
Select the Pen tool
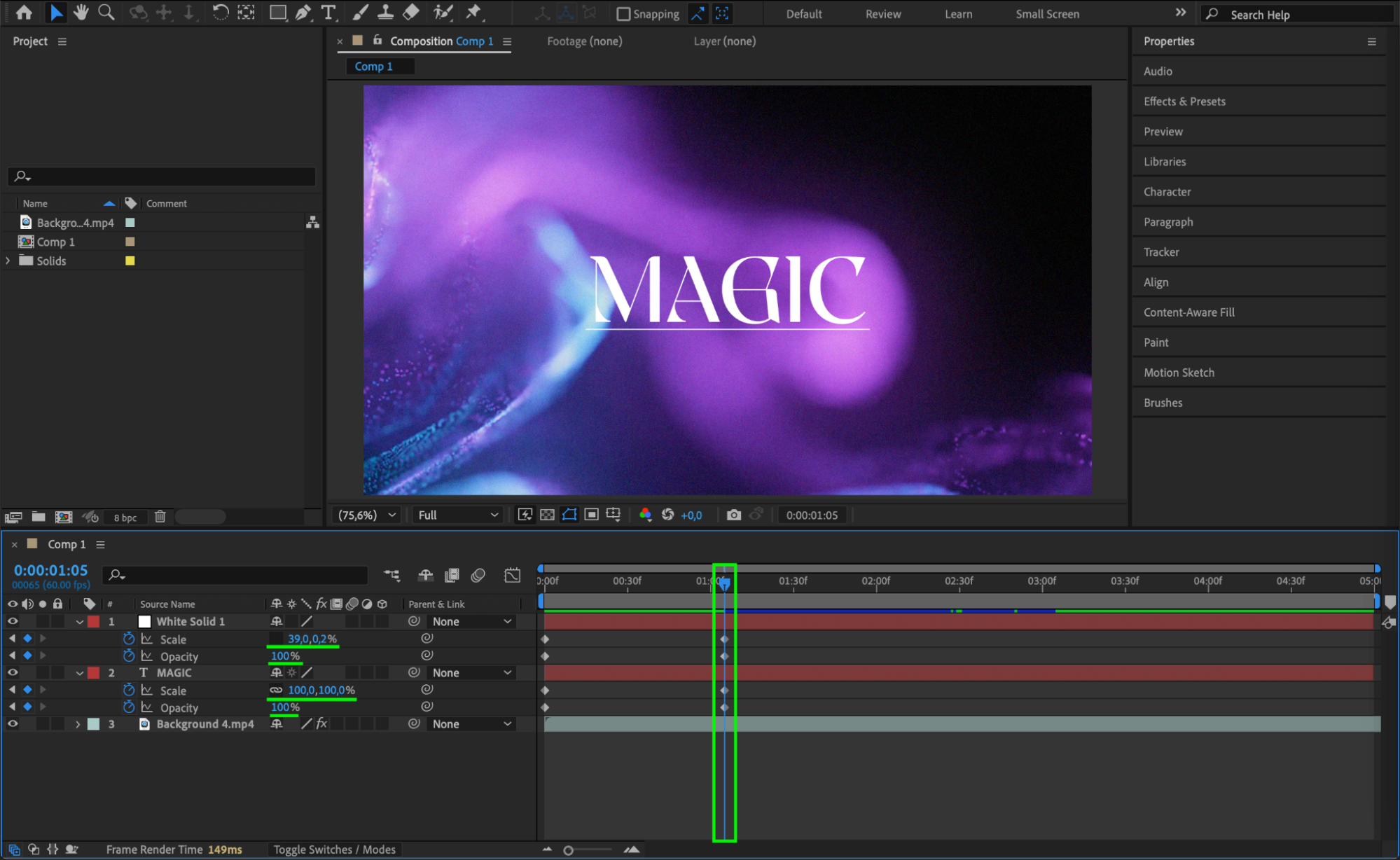click(x=303, y=13)
